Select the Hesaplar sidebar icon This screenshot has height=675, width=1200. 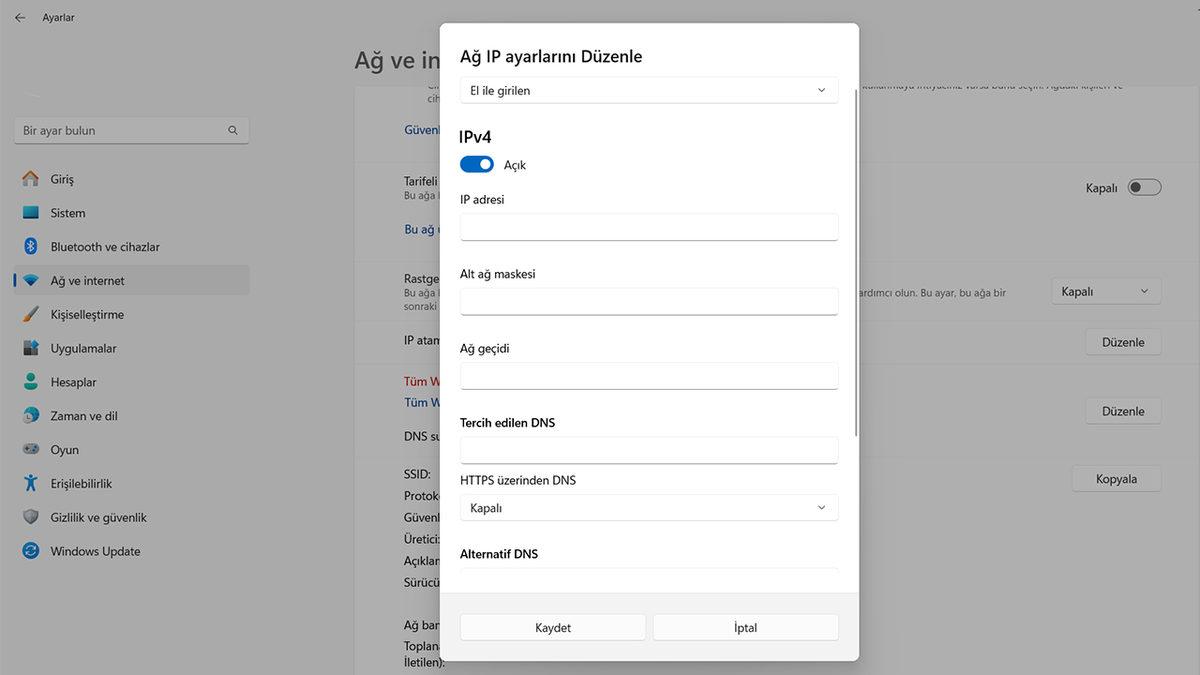(30, 382)
